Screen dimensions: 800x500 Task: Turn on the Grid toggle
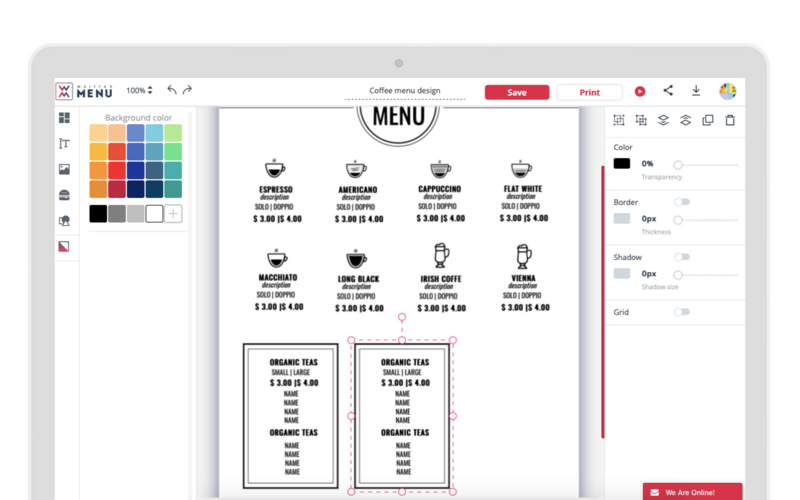(682, 312)
